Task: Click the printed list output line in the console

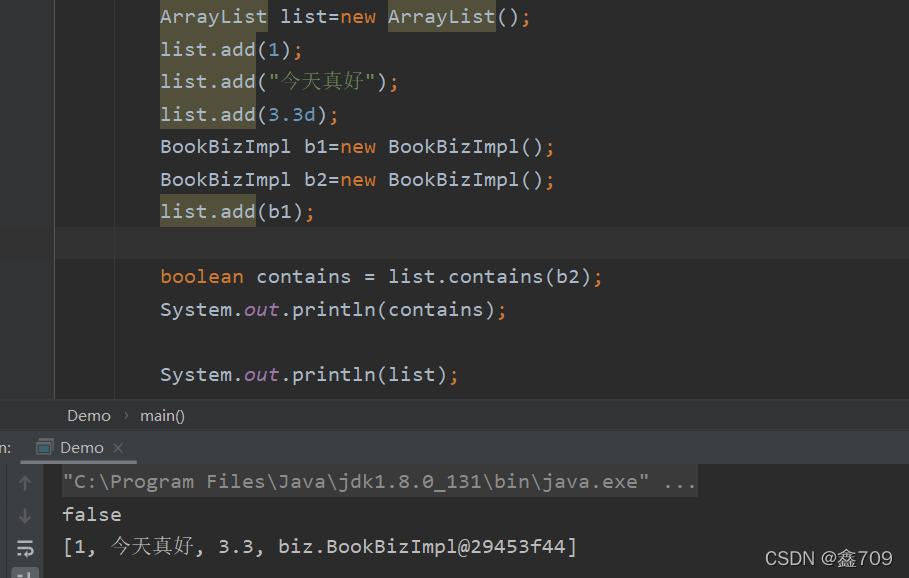Action: pos(320,546)
